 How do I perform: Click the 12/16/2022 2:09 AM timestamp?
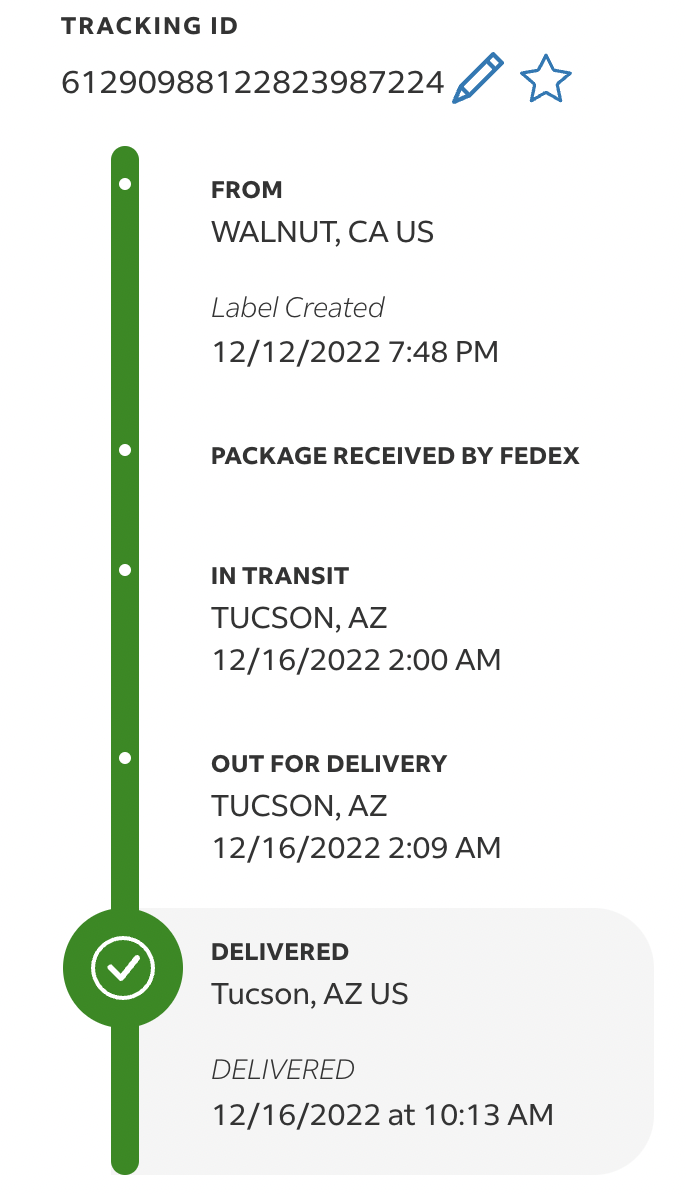(x=356, y=848)
